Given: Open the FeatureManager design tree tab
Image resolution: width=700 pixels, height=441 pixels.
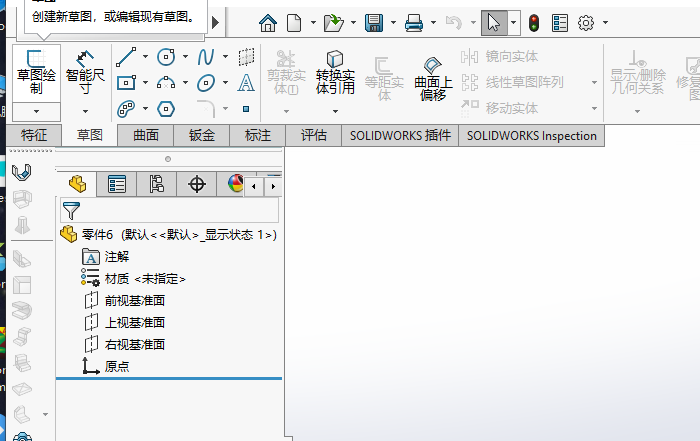Looking at the screenshot, I should pyautogui.click(x=77, y=184).
